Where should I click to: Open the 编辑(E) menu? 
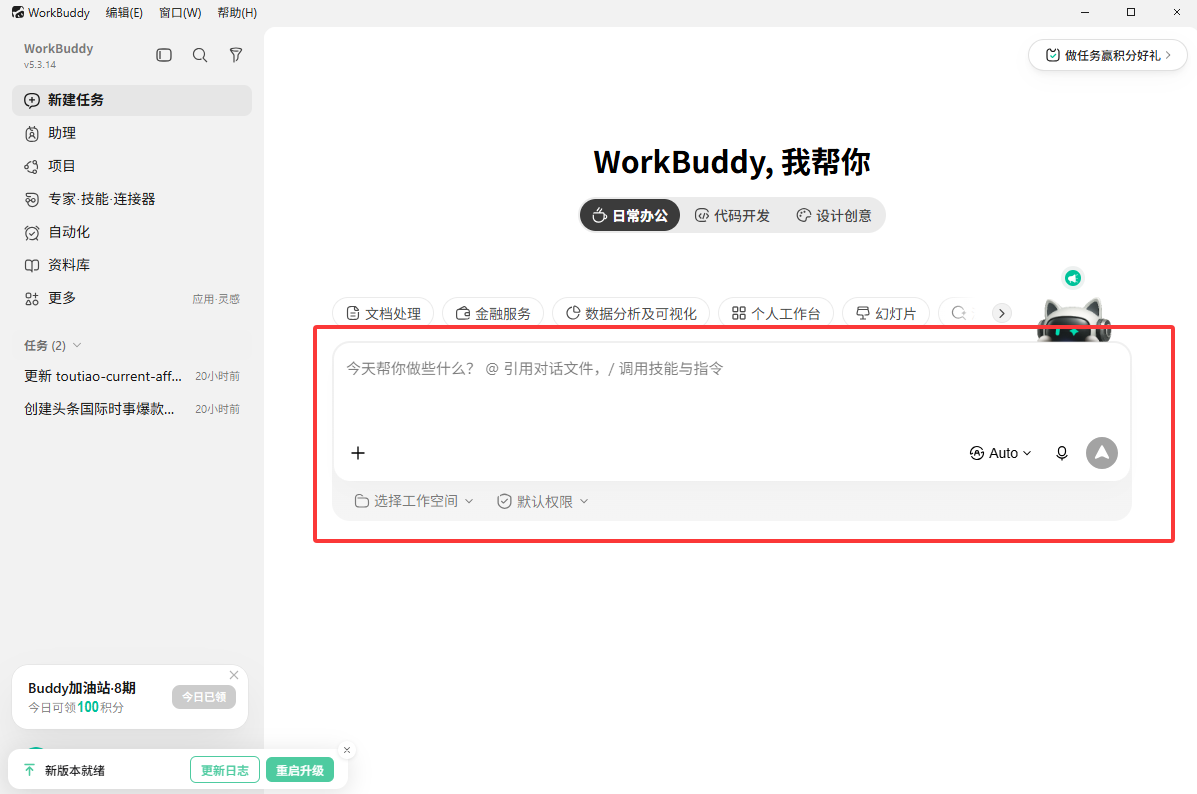124,12
